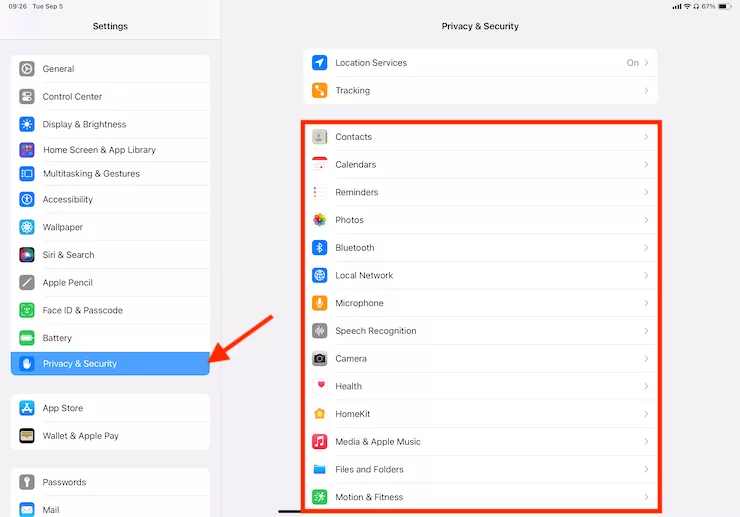Tap the green Face ID & Passcode icon
740x517 pixels.
(x=27, y=310)
